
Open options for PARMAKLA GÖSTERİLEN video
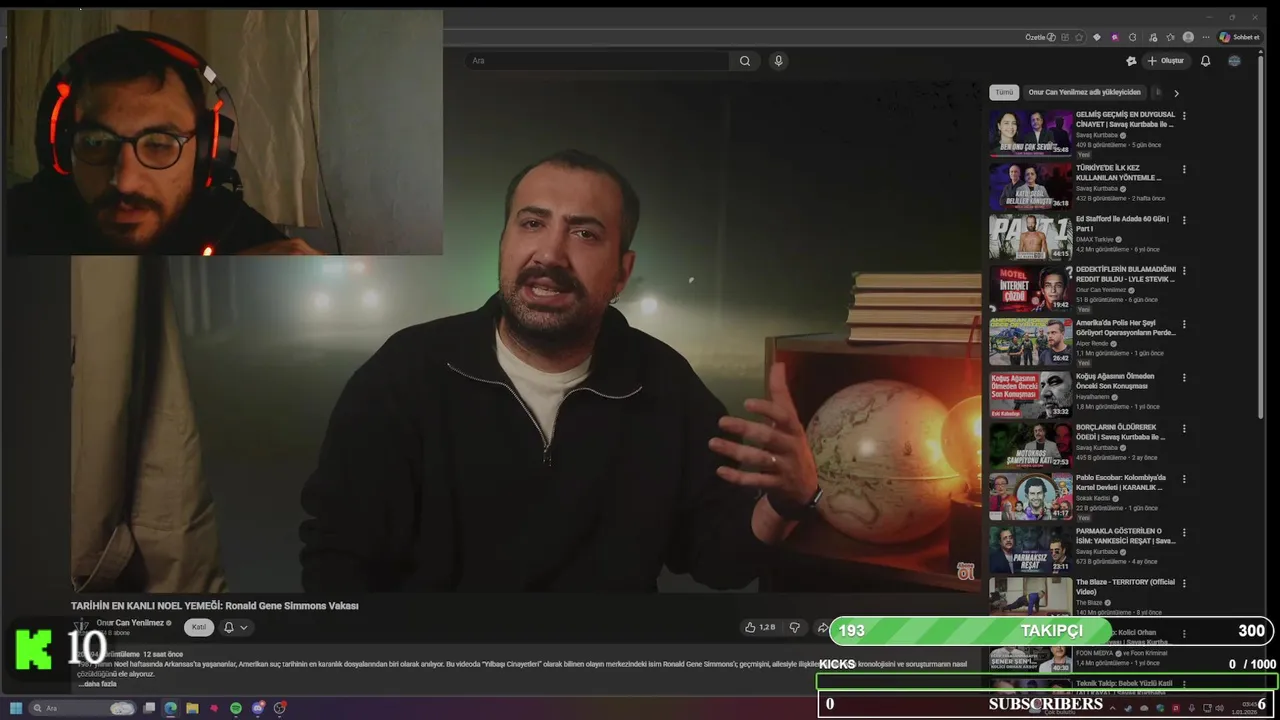point(1184,532)
